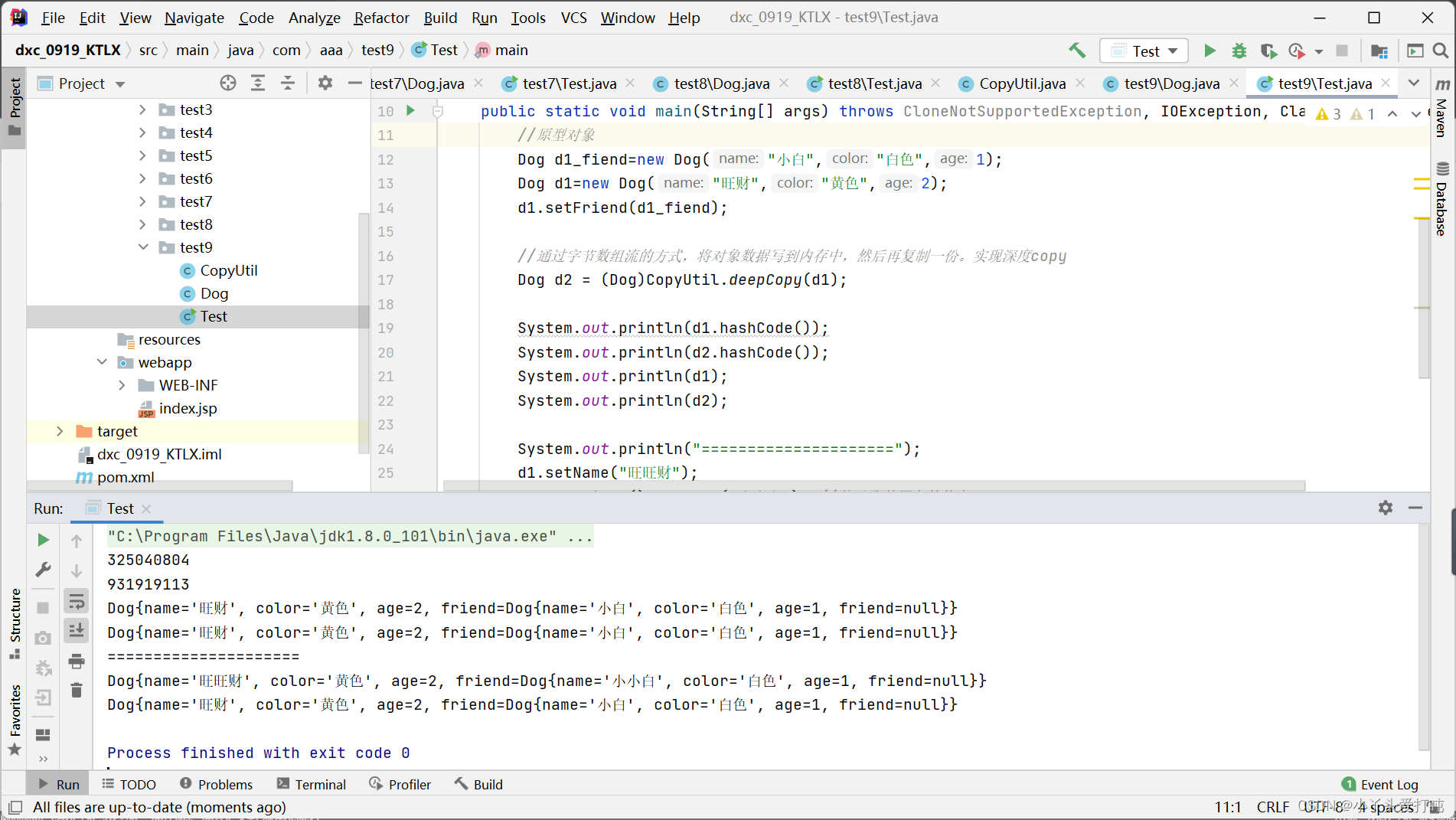This screenshot has height=820, width=1456.
Task: Print the console output
Action: (x=77, y=661)
